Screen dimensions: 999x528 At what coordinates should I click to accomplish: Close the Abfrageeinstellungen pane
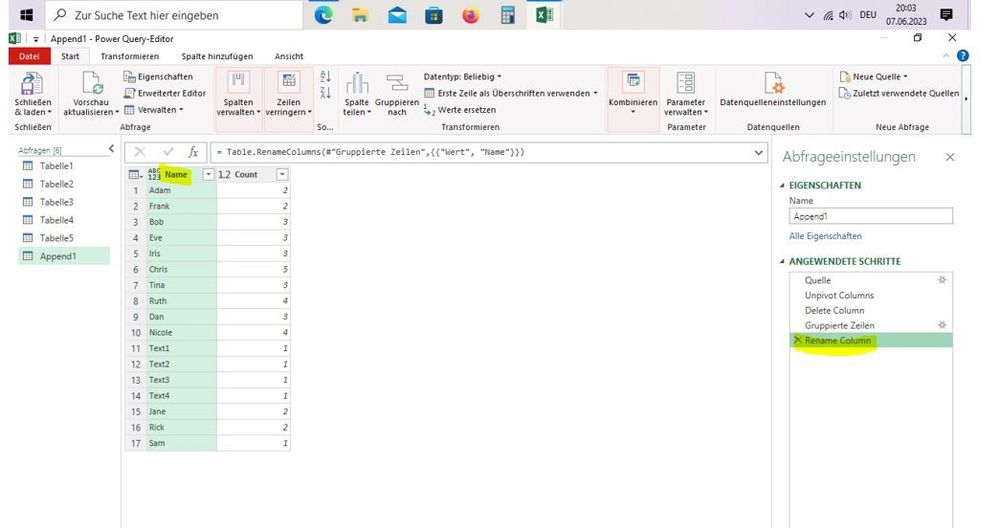click(950, 157)
